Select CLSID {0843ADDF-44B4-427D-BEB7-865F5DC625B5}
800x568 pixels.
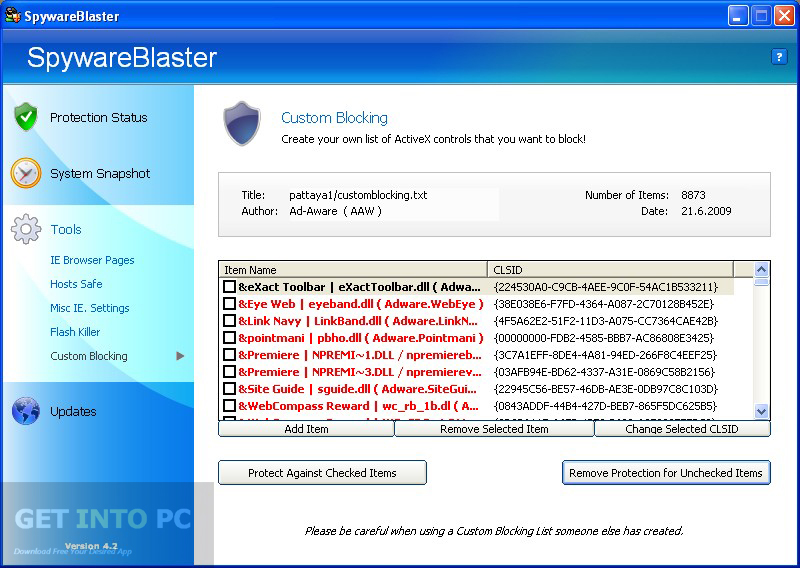[x=605, y=406]
